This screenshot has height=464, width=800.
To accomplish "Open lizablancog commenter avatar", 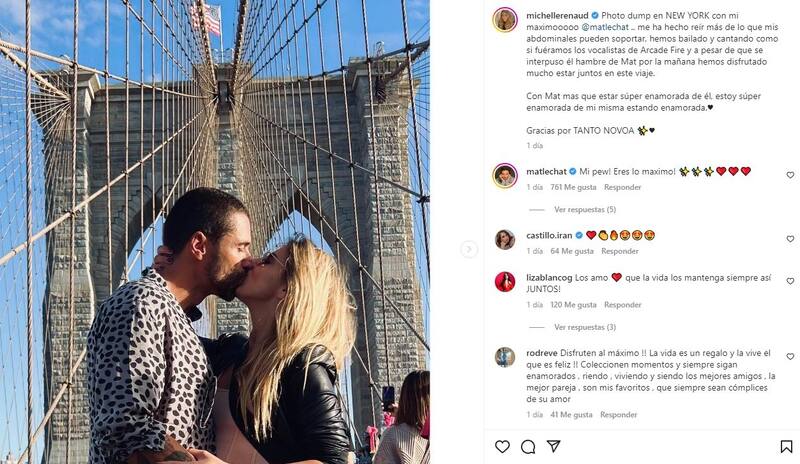I will click(x=505, y=282).
